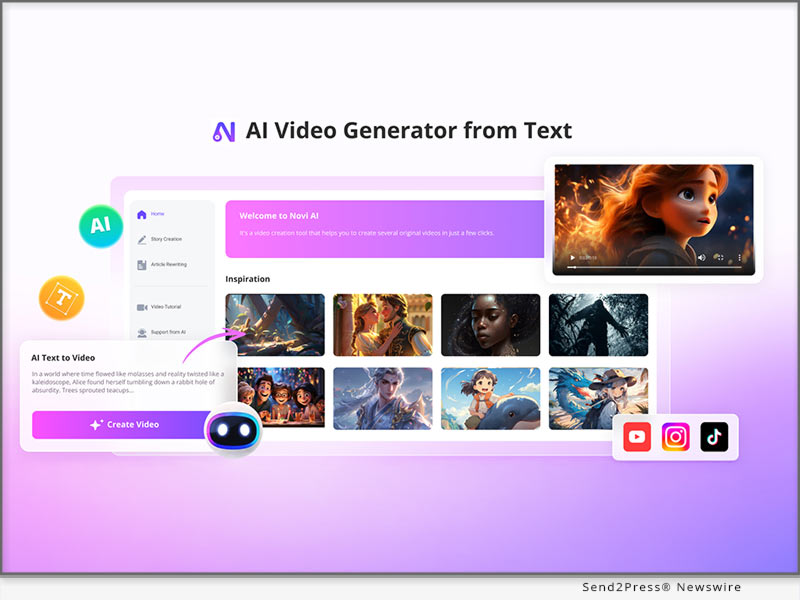Open the Video Tutorial section
The height and width of the screenshot is (600, 800).
coord(166,306)
